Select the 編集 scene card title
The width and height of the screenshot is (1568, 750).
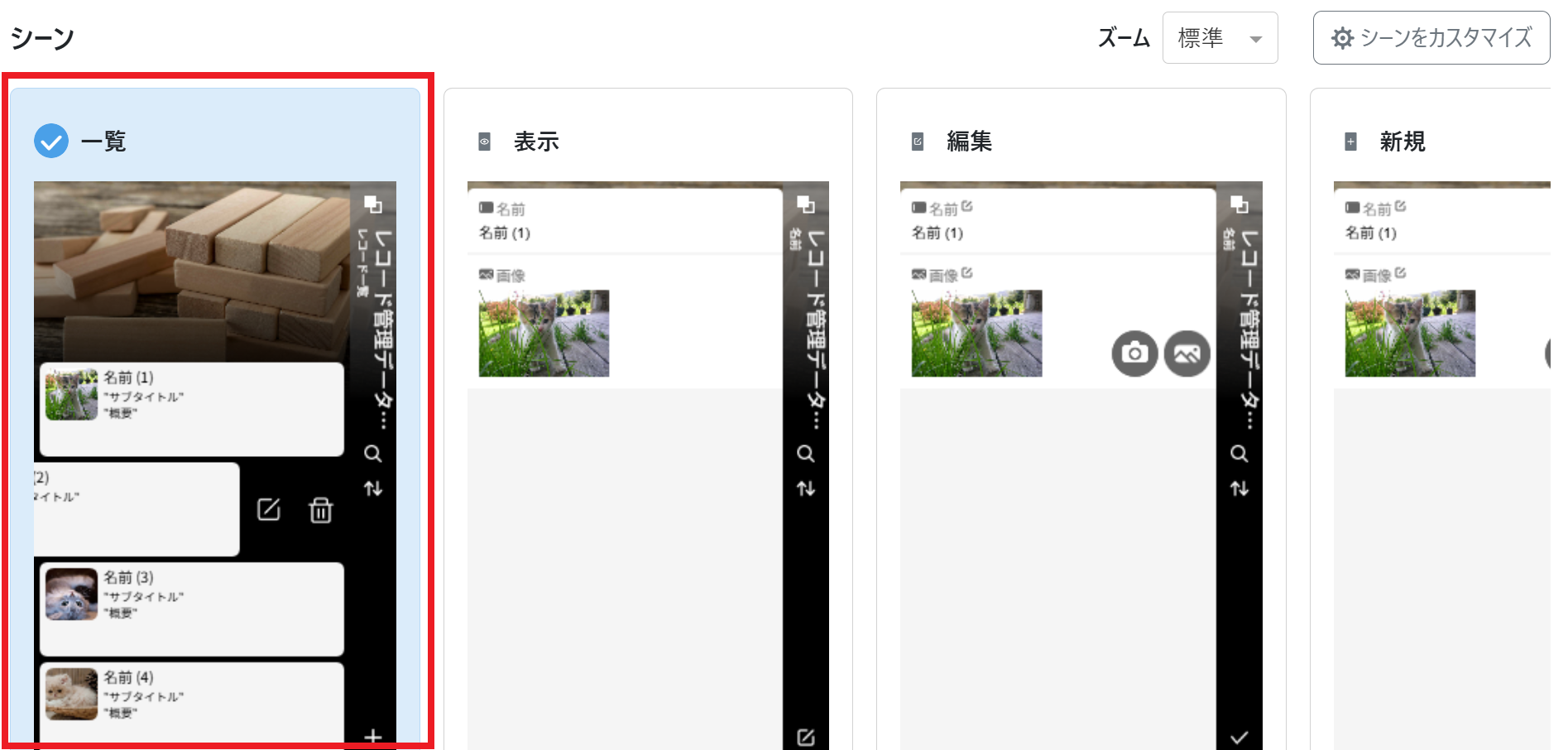[969, 142]
